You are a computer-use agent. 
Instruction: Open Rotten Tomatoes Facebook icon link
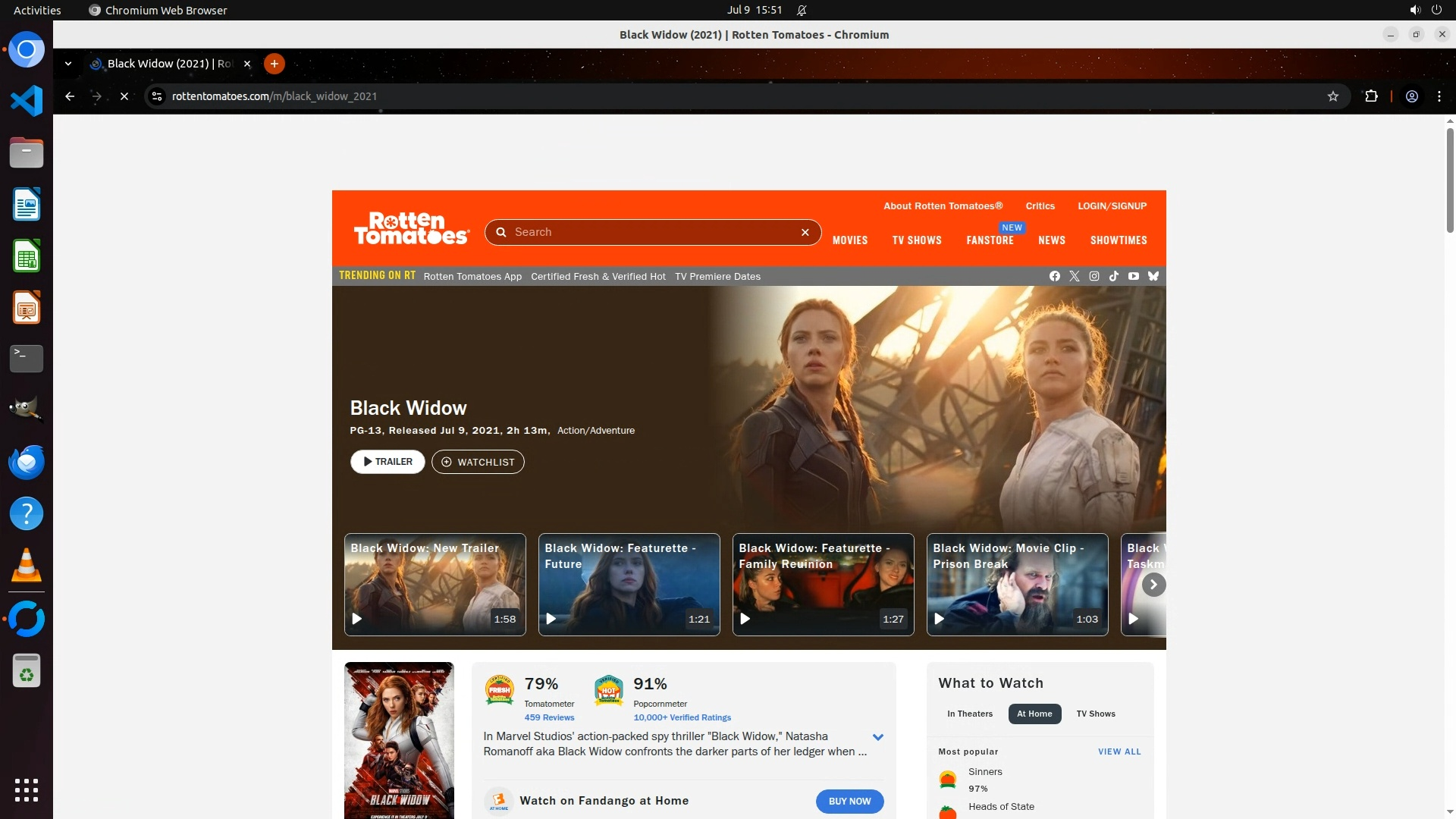click(1054, 276)
